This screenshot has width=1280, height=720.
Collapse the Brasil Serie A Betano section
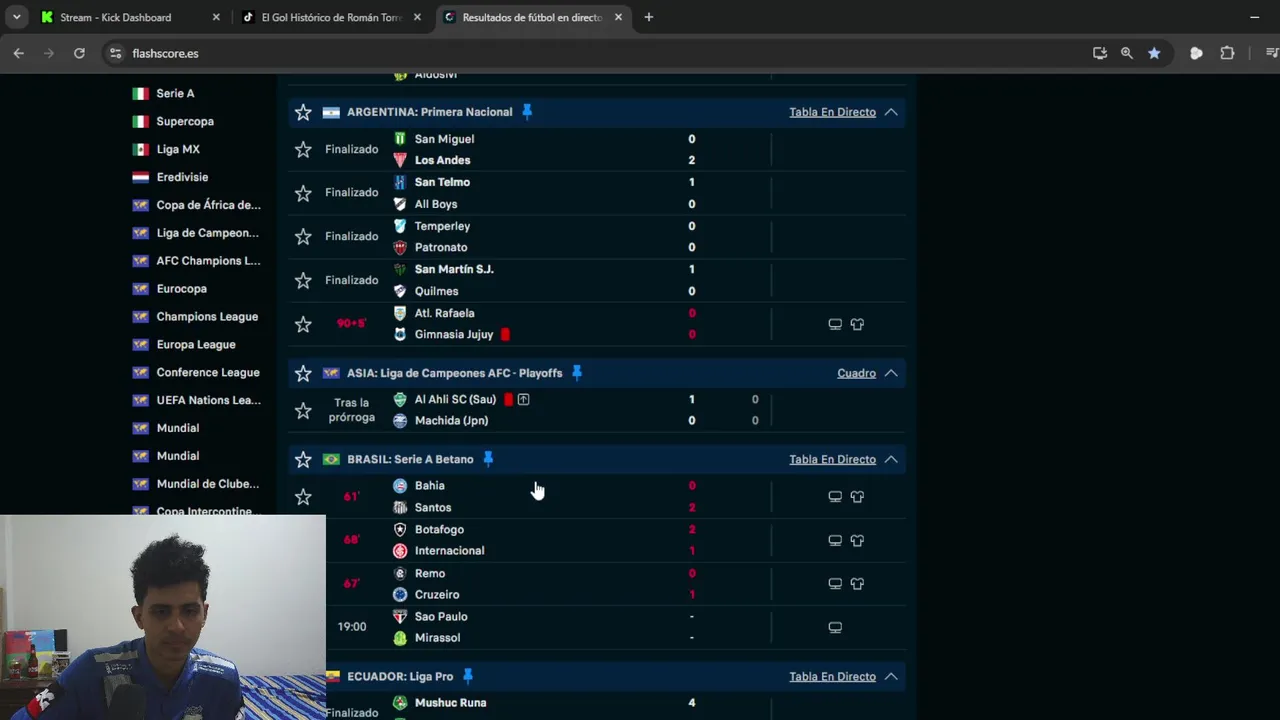(x=891, y=459)
